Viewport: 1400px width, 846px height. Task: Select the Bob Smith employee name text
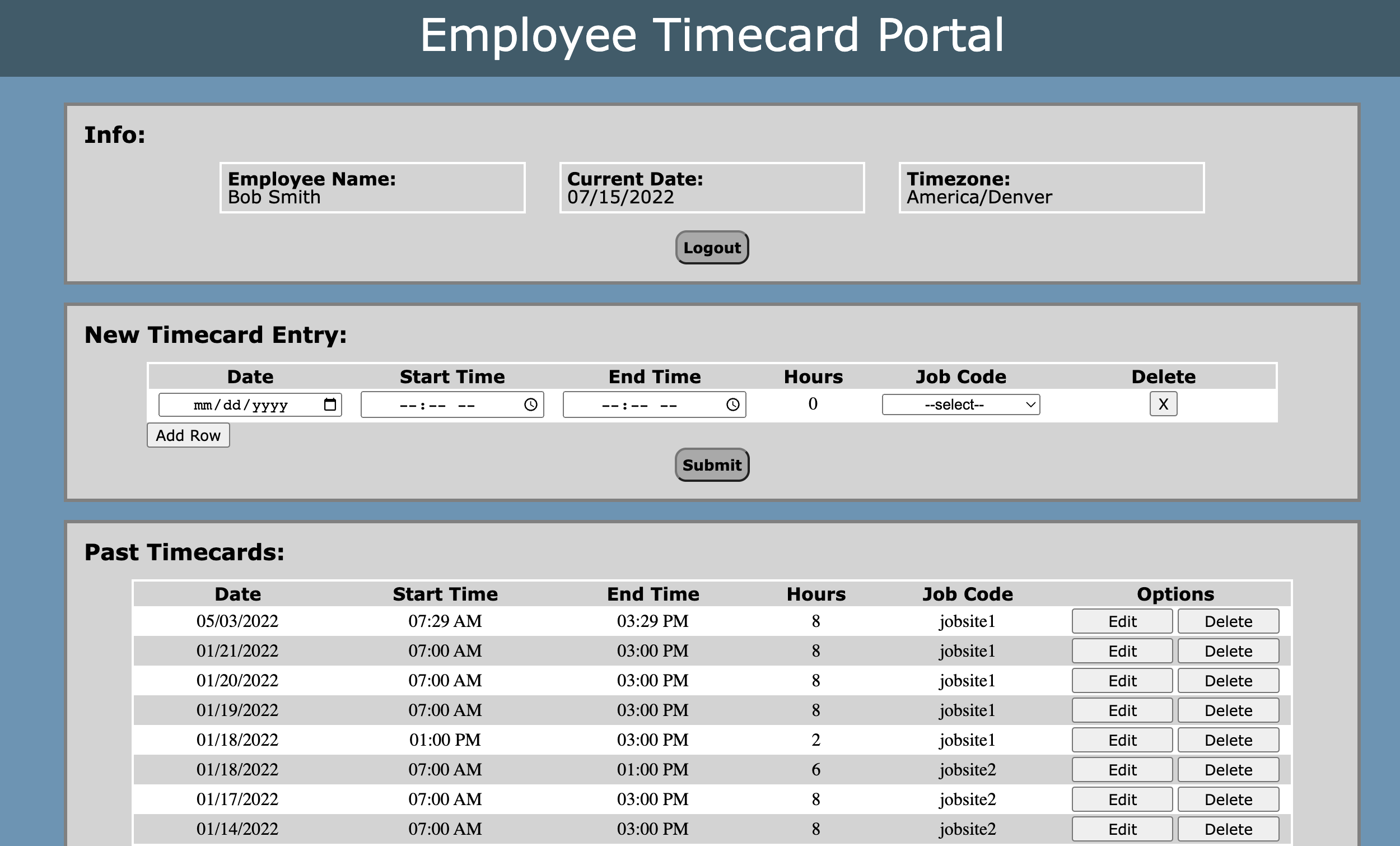274,197
